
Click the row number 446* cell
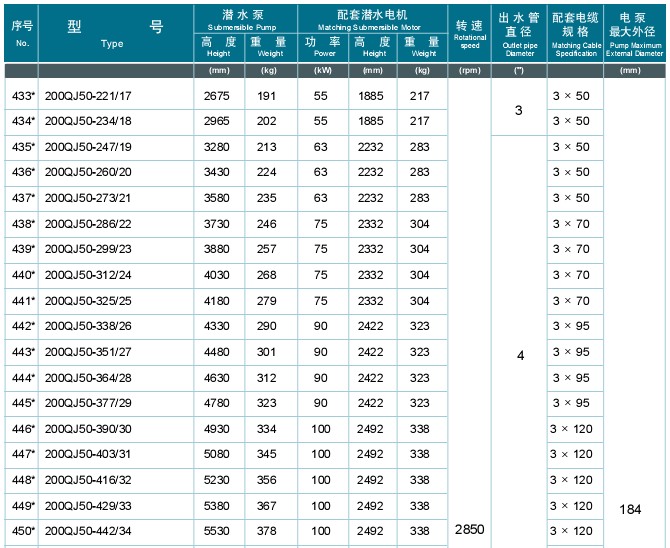click(x=22, y=428)
